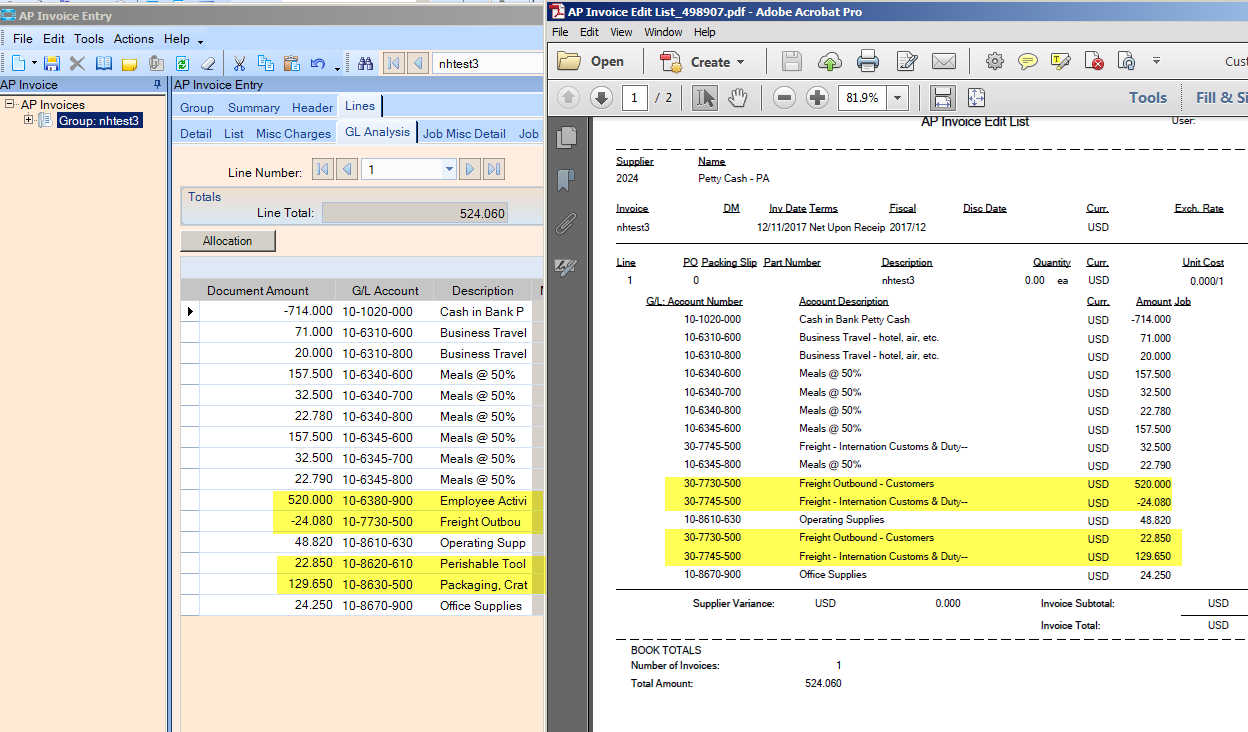
Task: Select the Hand pan tool in Acrobat
Action: pos(738,98)
